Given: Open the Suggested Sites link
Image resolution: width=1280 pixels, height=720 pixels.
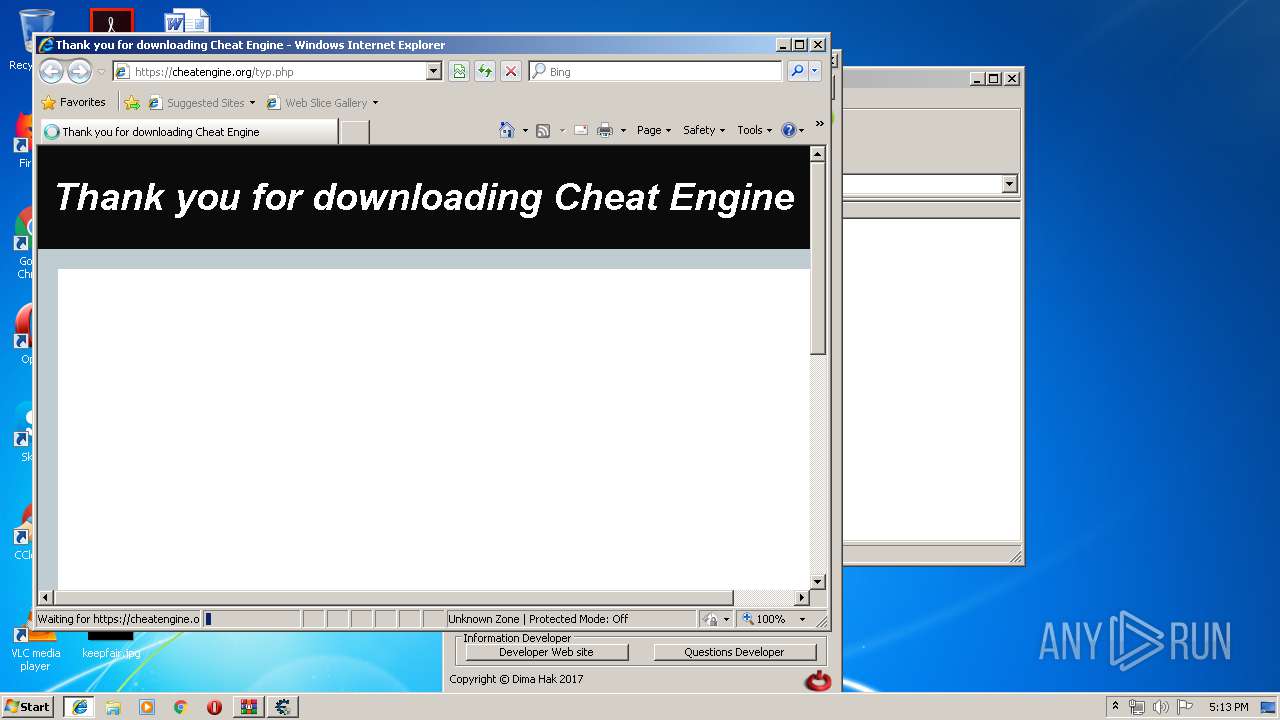Looking at the screenshot, I should point(201,102).
